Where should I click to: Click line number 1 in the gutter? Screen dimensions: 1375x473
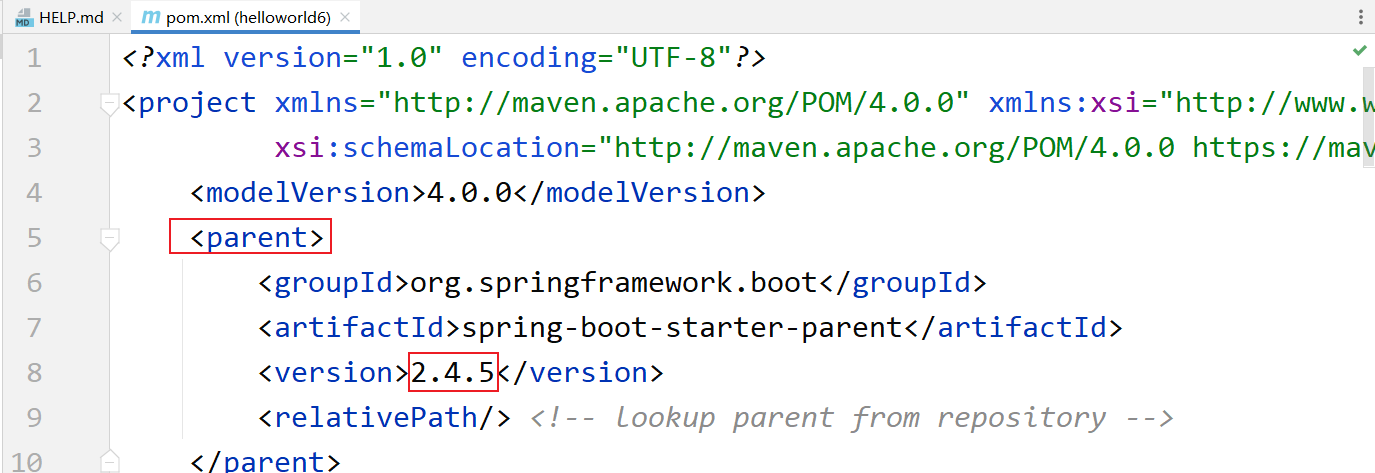click(x=34, y=57)
